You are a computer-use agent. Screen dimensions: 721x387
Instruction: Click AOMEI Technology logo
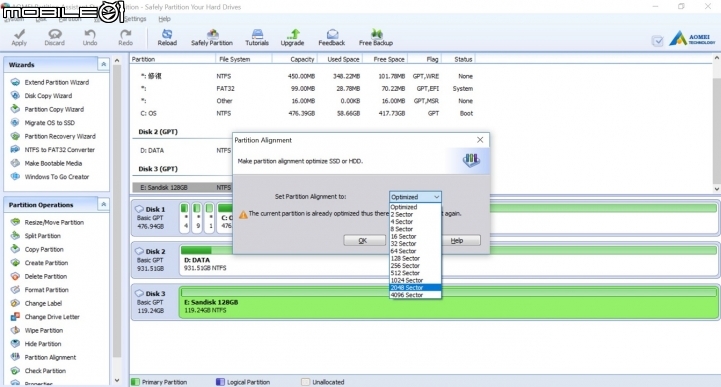coord(692,38)
